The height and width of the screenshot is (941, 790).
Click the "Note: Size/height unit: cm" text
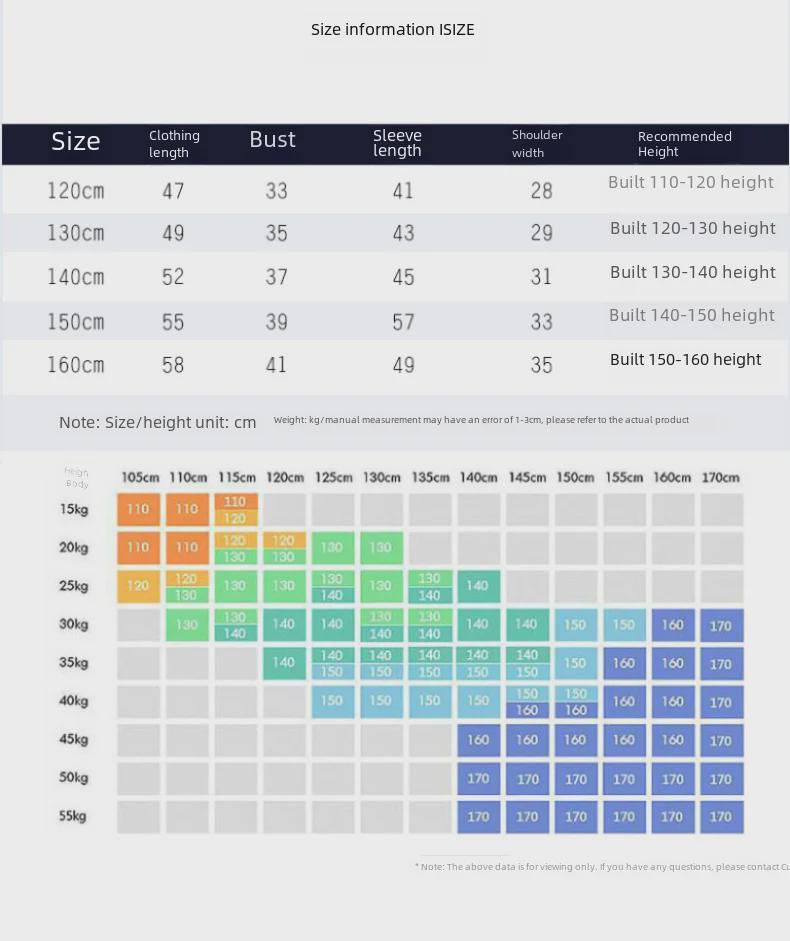click(158, 422)
